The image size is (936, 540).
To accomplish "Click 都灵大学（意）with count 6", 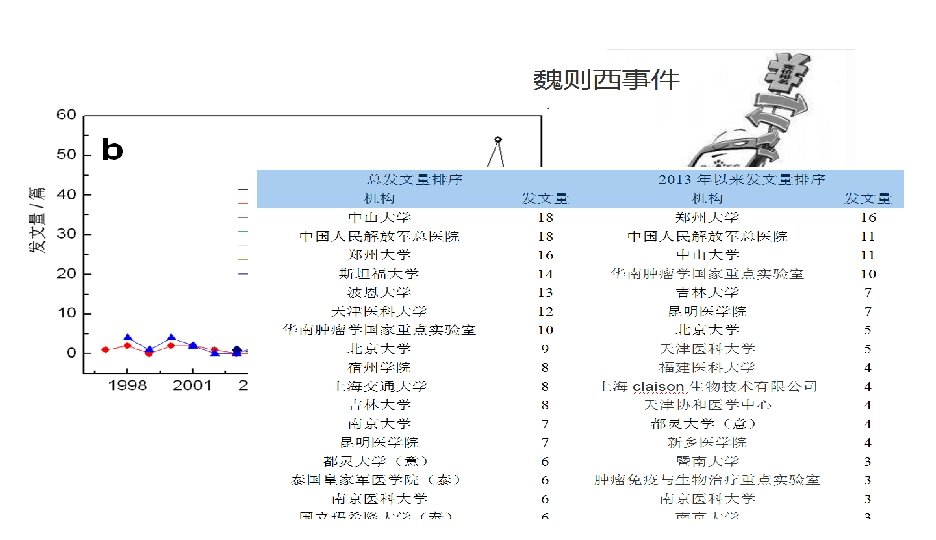I will [375, 461].
